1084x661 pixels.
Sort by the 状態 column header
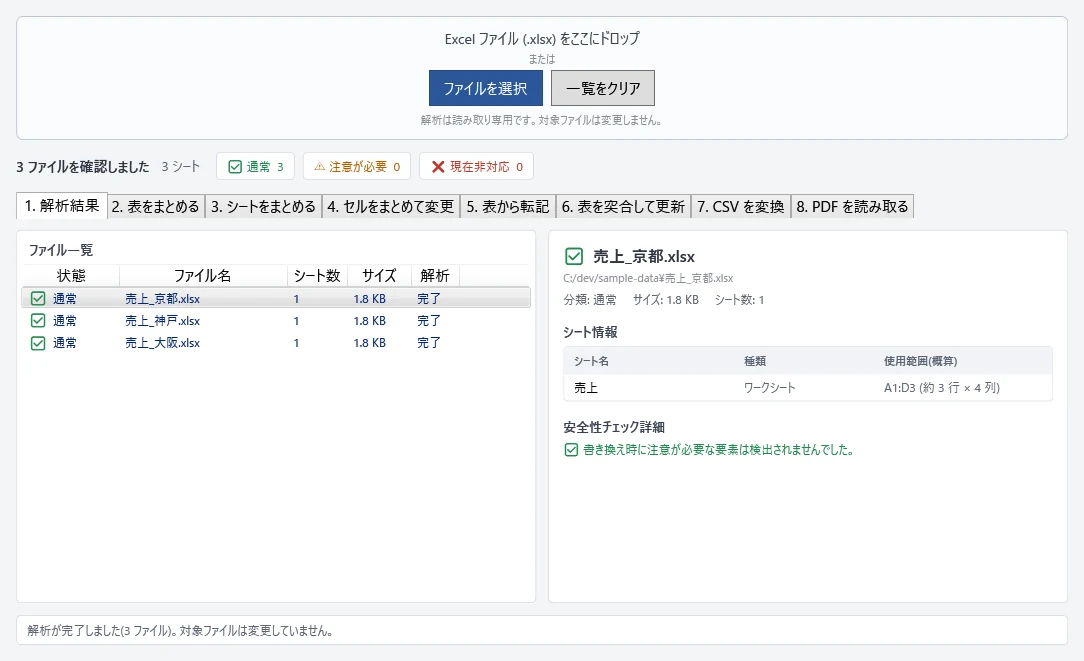click(71, 275)
